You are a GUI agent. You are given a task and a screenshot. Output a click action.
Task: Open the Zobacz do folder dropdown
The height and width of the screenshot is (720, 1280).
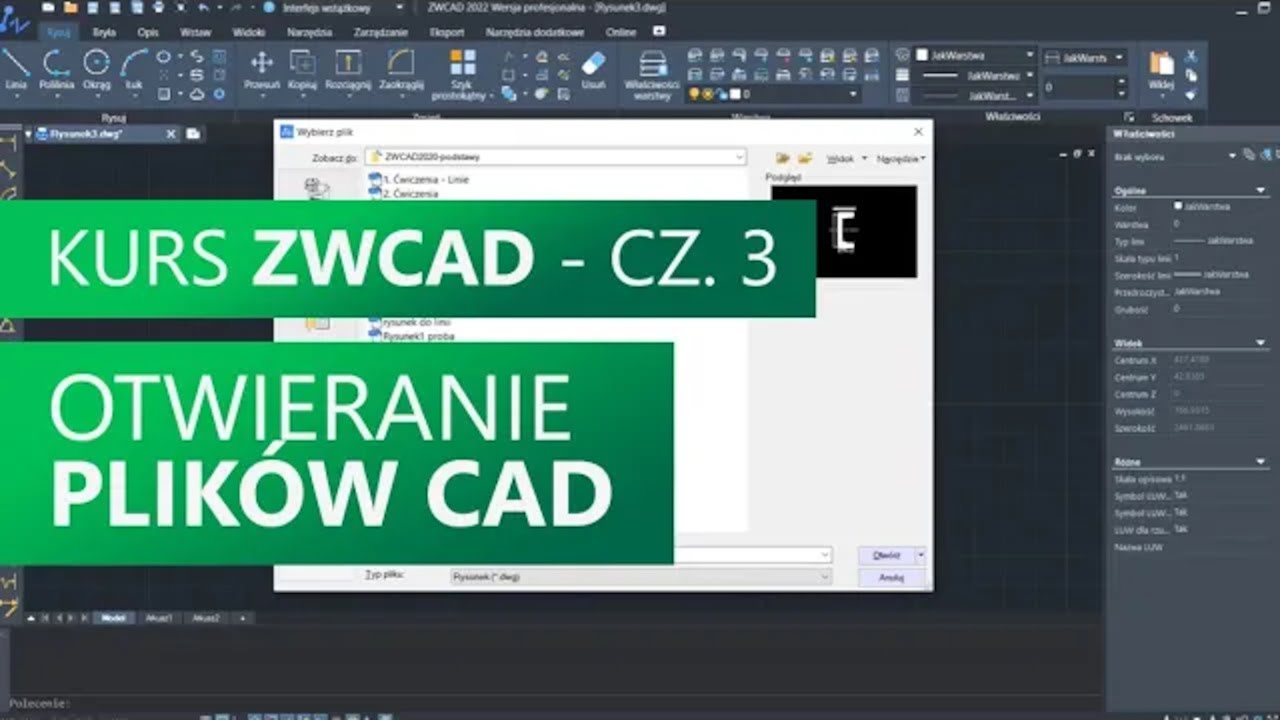point(740,158)
